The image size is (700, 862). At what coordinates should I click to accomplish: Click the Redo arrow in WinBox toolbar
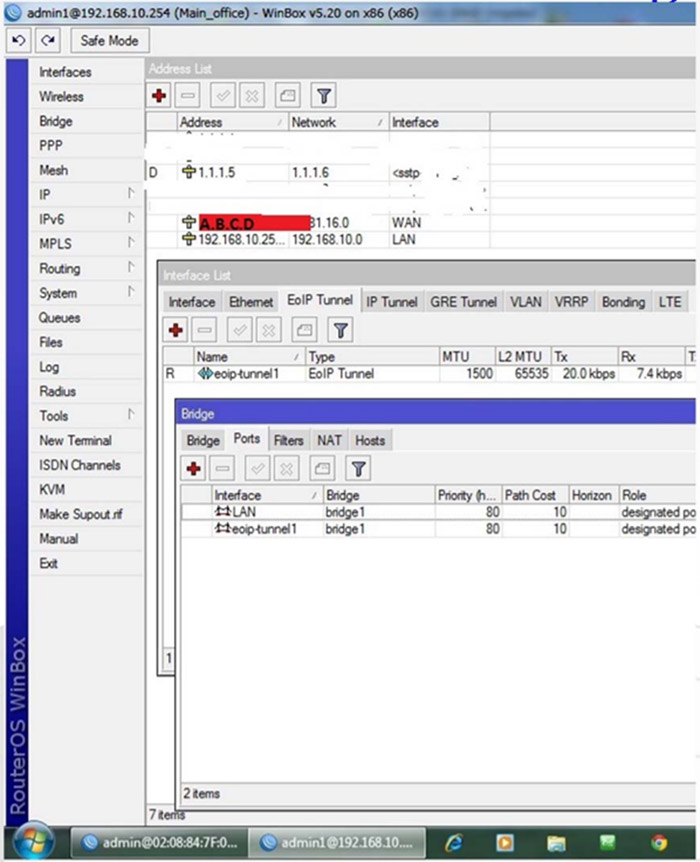[48, 41]
